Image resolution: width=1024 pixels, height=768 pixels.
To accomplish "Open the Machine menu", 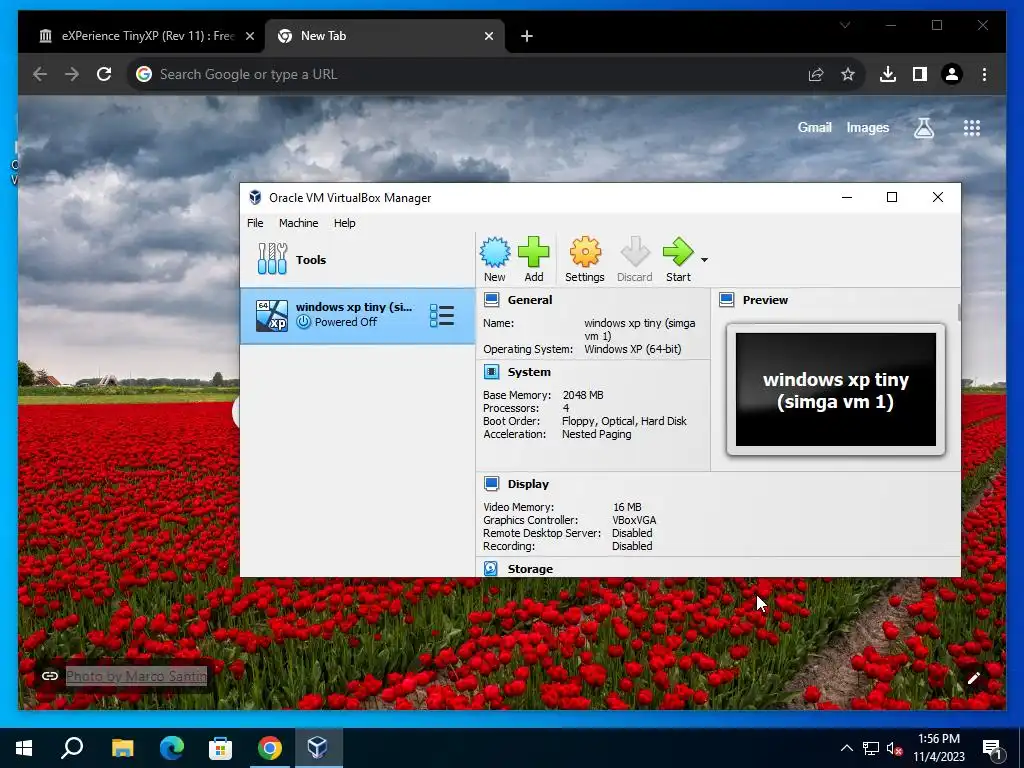I will [298, 223].
